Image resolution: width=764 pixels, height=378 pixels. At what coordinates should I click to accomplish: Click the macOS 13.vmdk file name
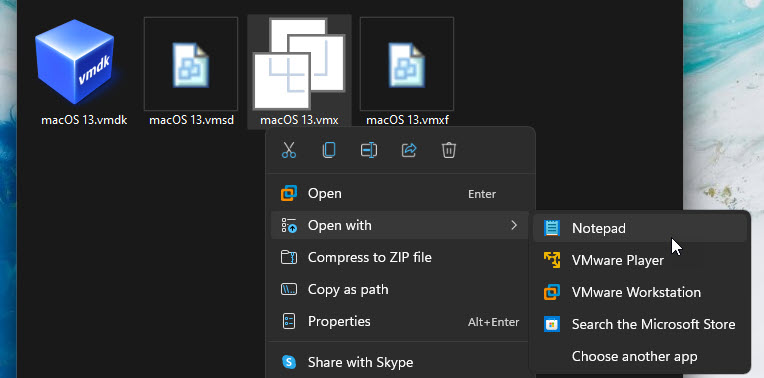84,120
